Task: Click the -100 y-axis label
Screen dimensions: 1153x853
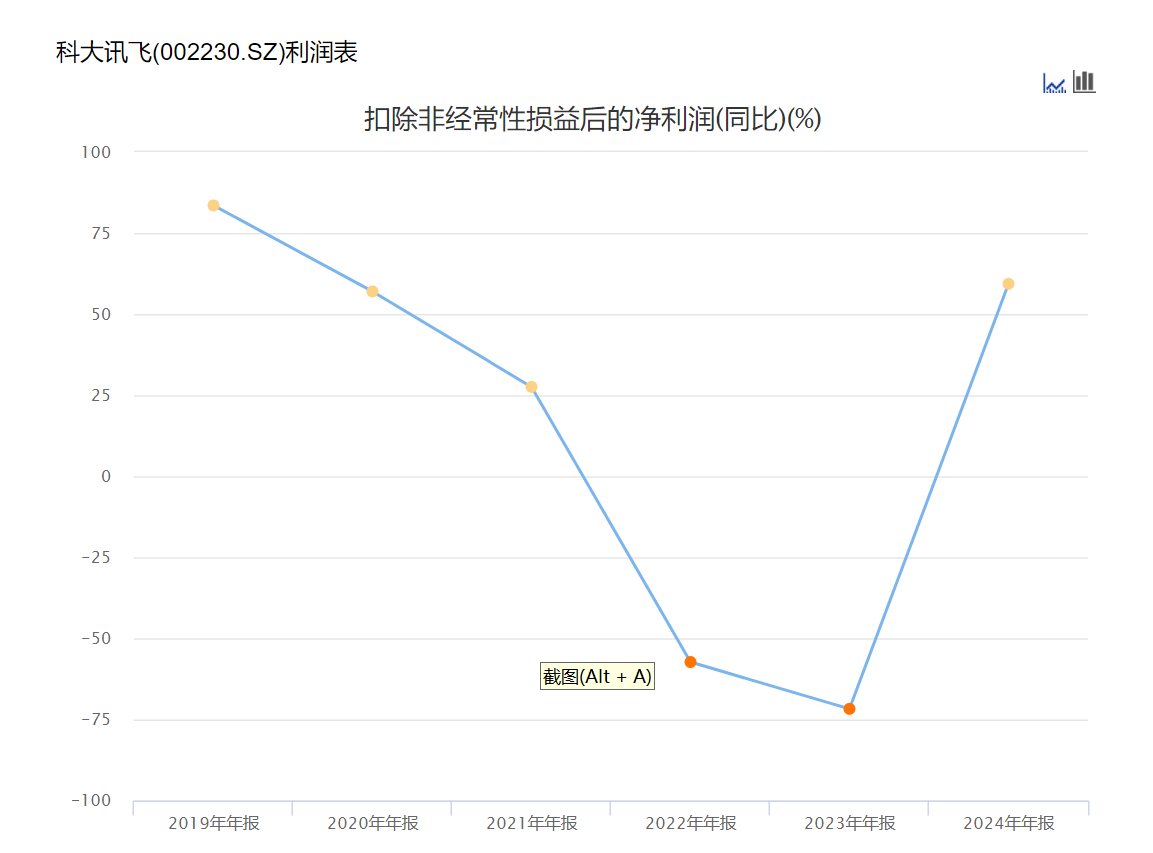Action: [x=90, y=800]
